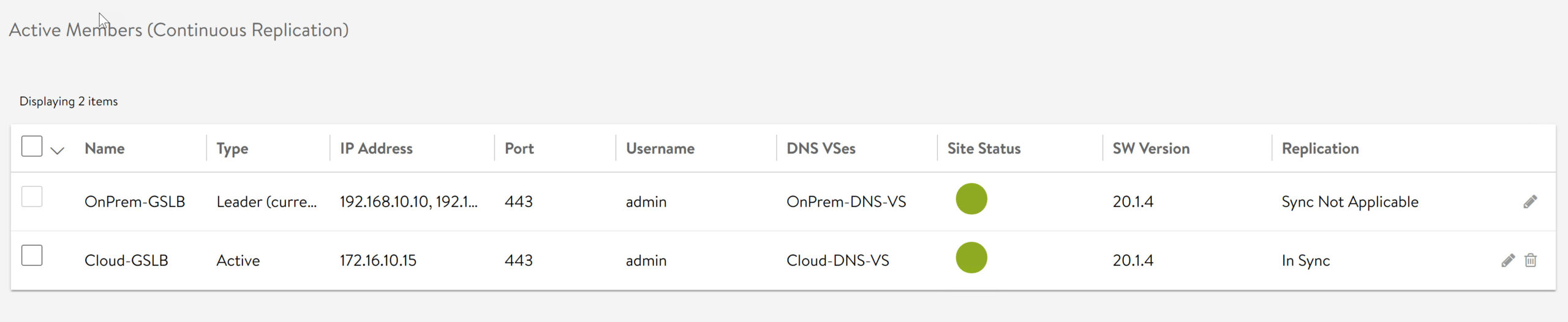Click the SW Version column header
1568x322 pixels.
click(1151, 149)
